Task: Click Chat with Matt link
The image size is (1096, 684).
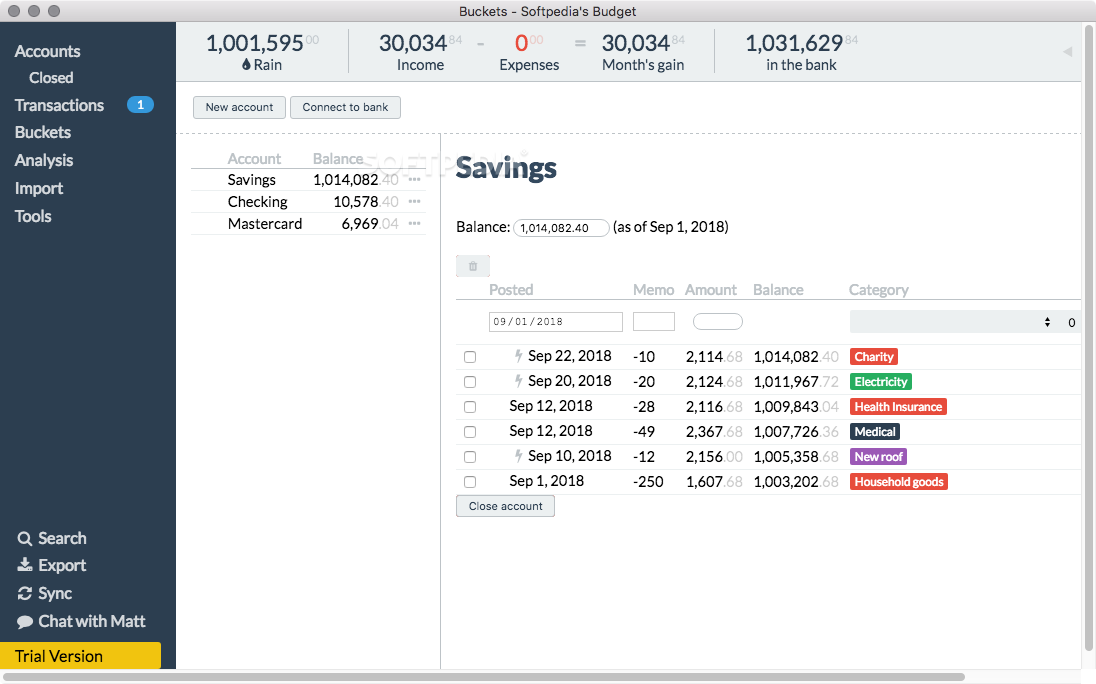Action: click(92, 621)
